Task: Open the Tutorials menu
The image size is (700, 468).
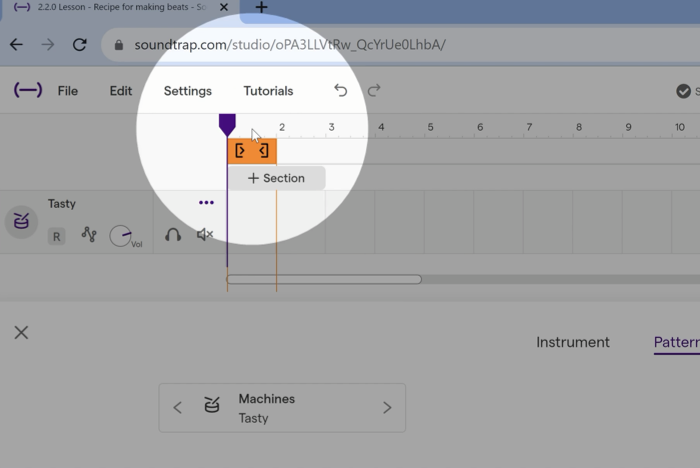Action: pos(268,91)
